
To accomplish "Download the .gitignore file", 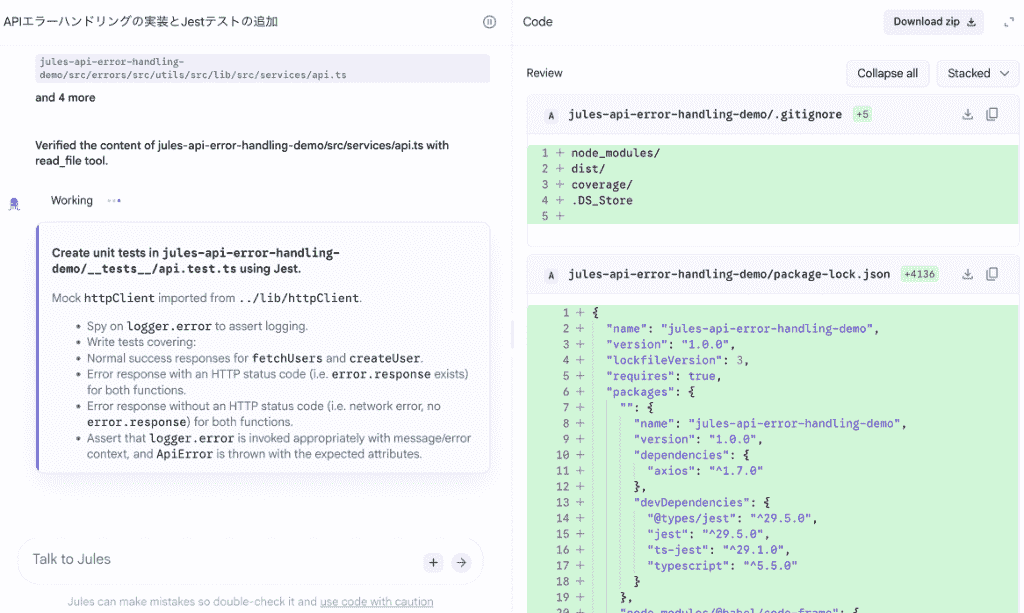I will [x=967, y=114].
